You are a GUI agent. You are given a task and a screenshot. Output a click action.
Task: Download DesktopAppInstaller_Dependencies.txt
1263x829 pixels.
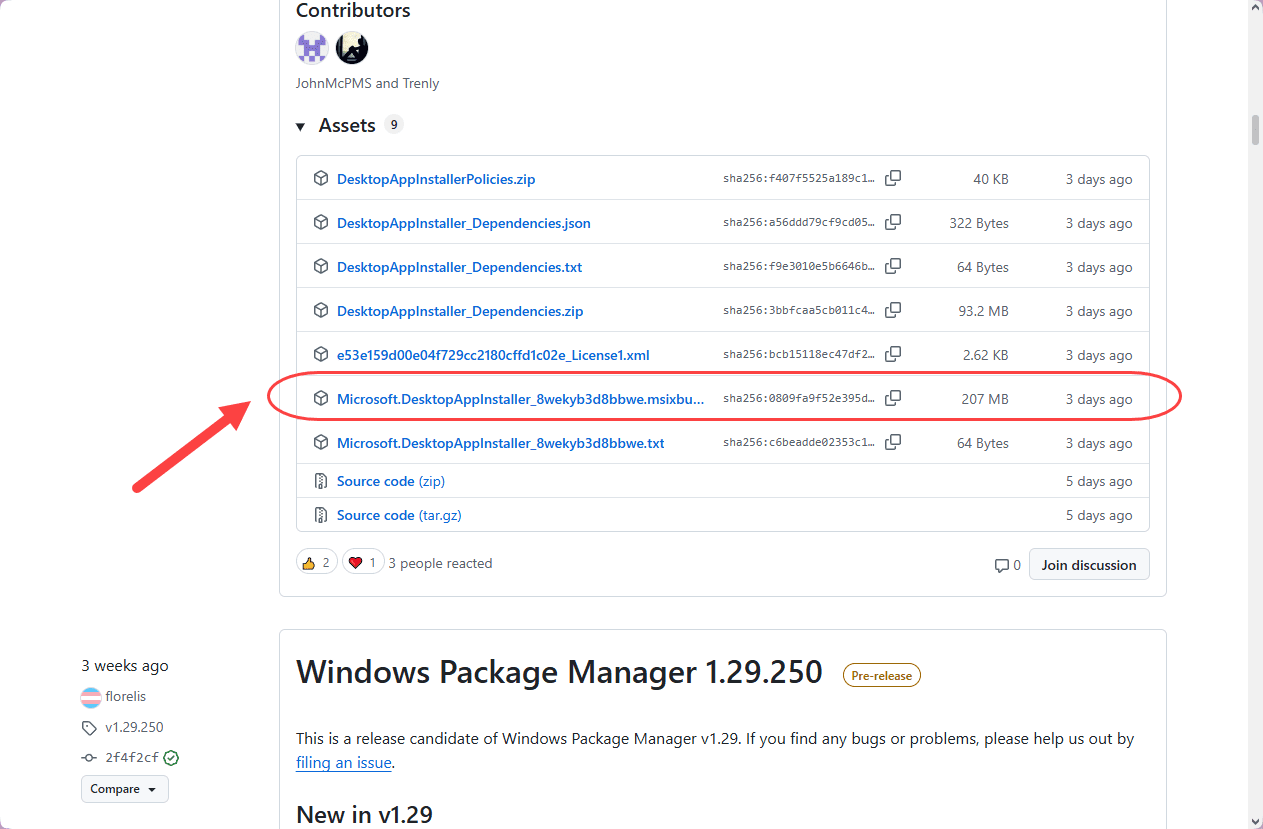pos(459,267)
